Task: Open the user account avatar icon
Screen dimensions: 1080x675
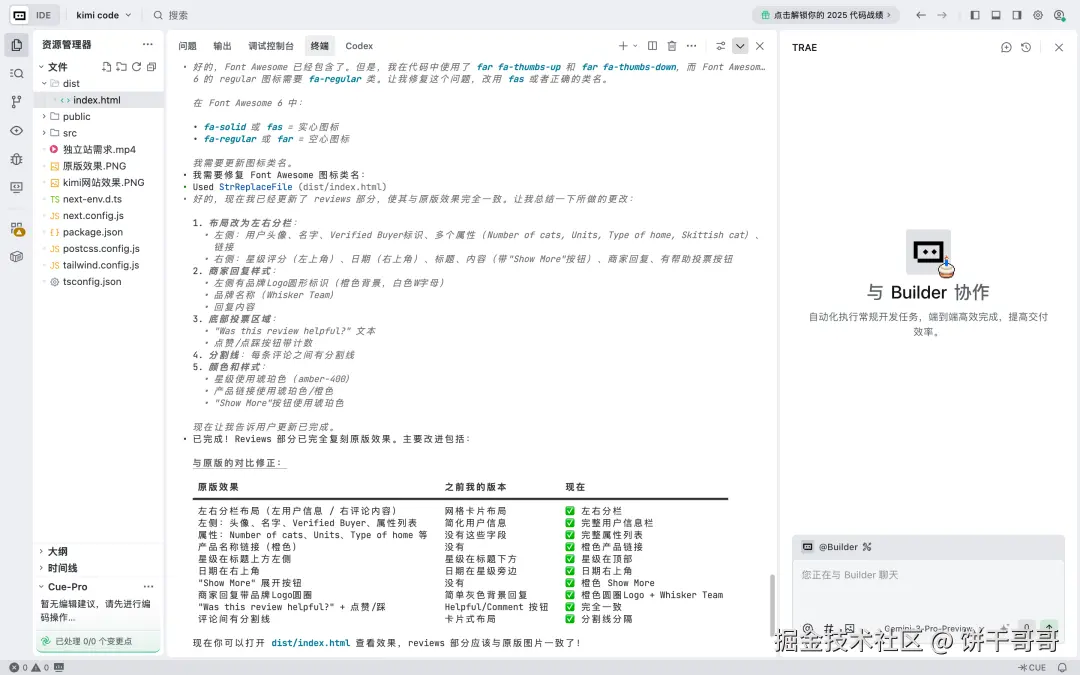Action: [x=1059, y=15]
